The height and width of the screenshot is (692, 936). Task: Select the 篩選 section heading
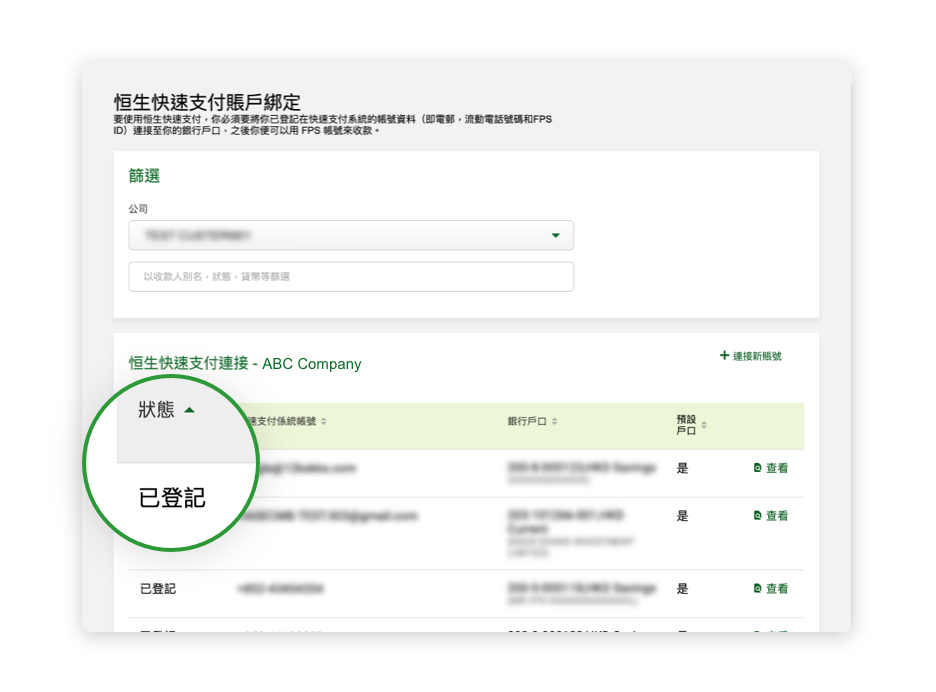[x=144, y=176]
